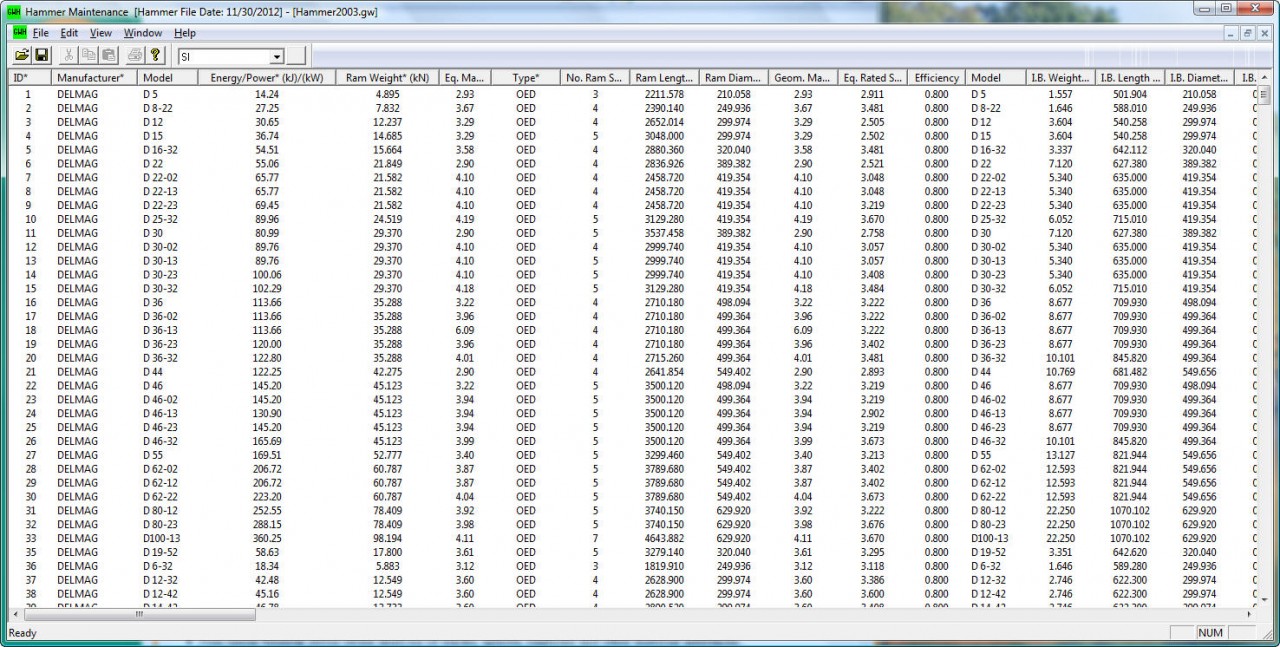
Task: Click the Eq. Rated S... column header
Action: [x=873, y=78]
